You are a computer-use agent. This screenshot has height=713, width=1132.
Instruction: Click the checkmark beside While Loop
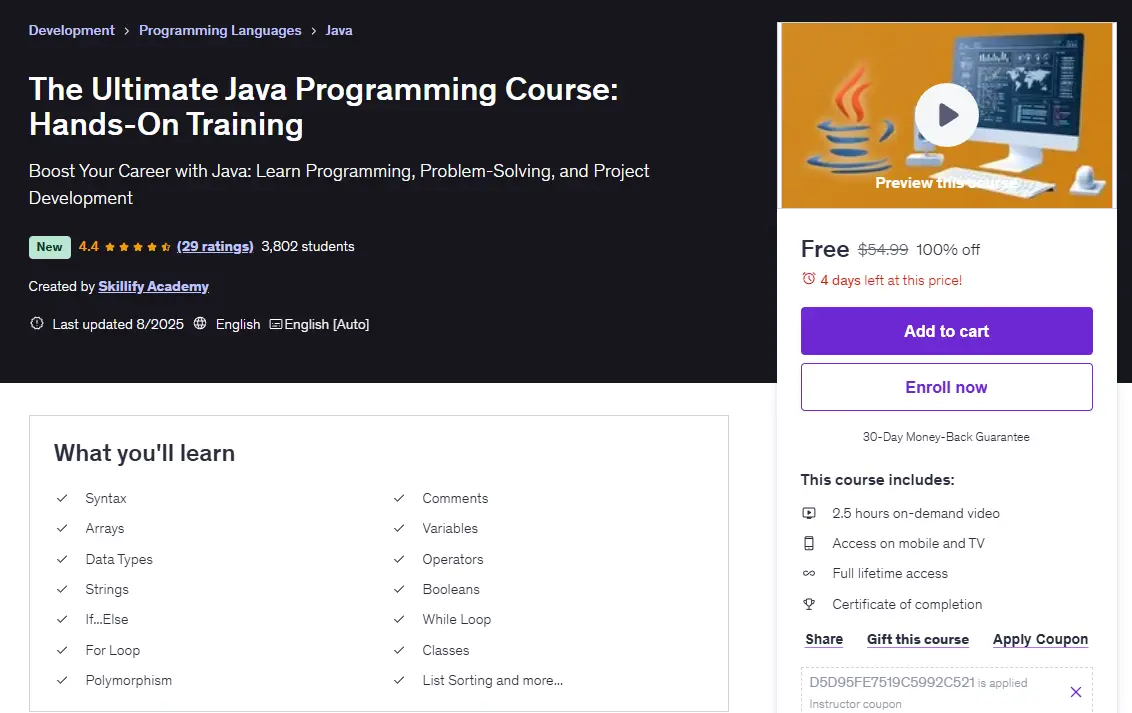coord(399,619)
